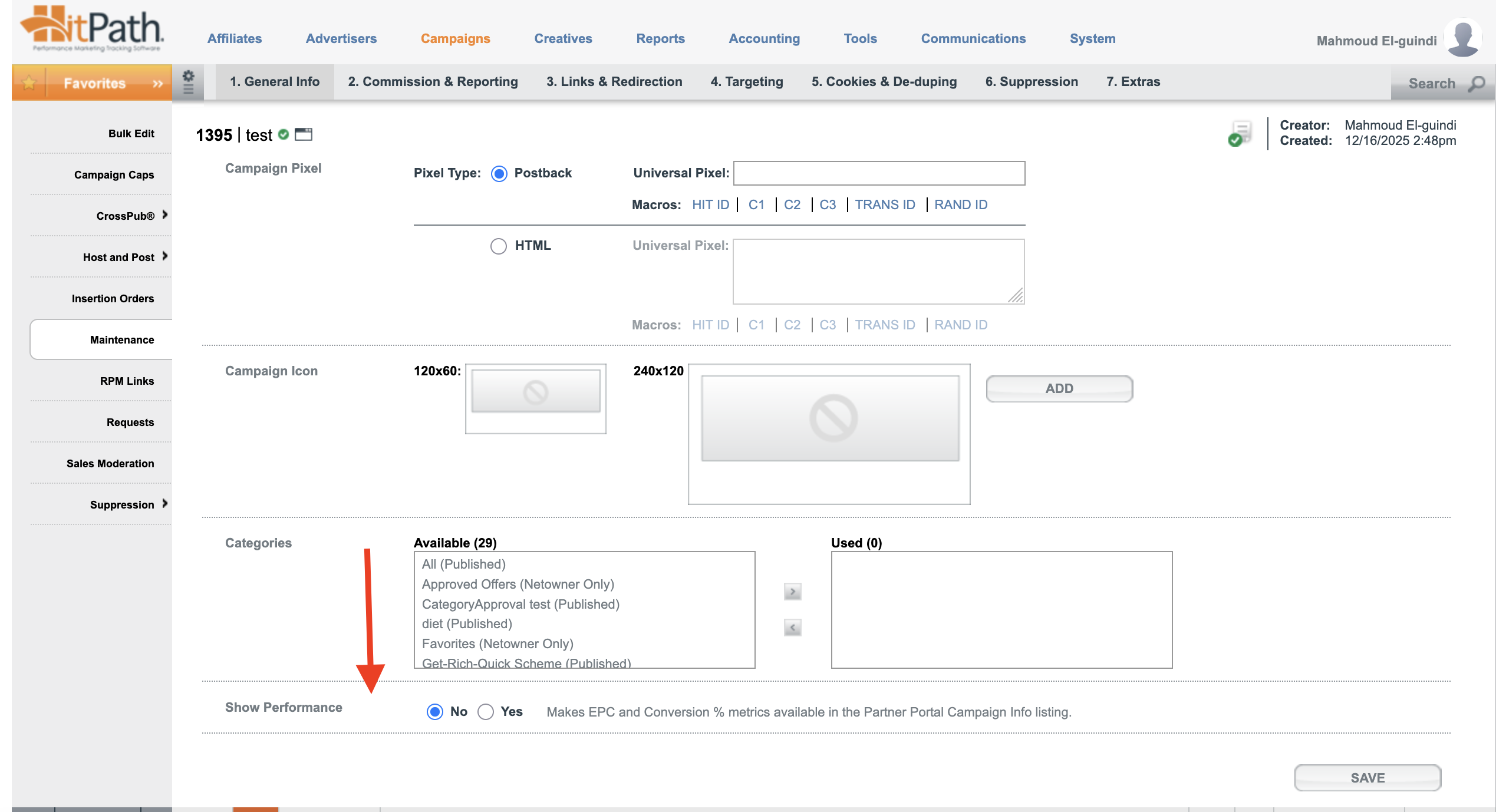
Task: Set Show Performance to Yes
Action: pos(486,712)
